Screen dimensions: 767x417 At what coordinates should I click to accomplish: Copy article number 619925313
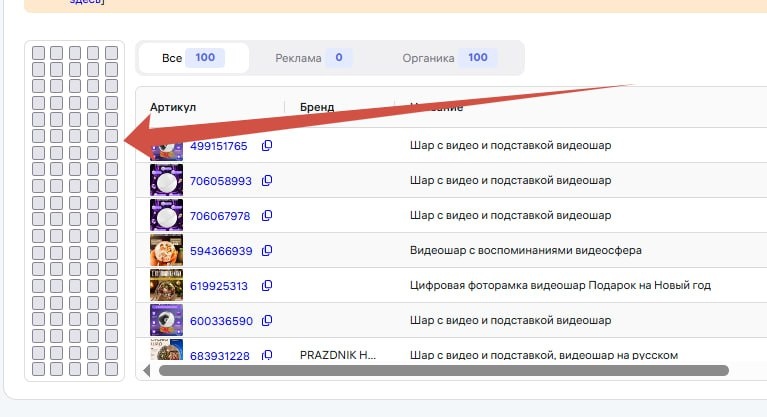[267, 286]
